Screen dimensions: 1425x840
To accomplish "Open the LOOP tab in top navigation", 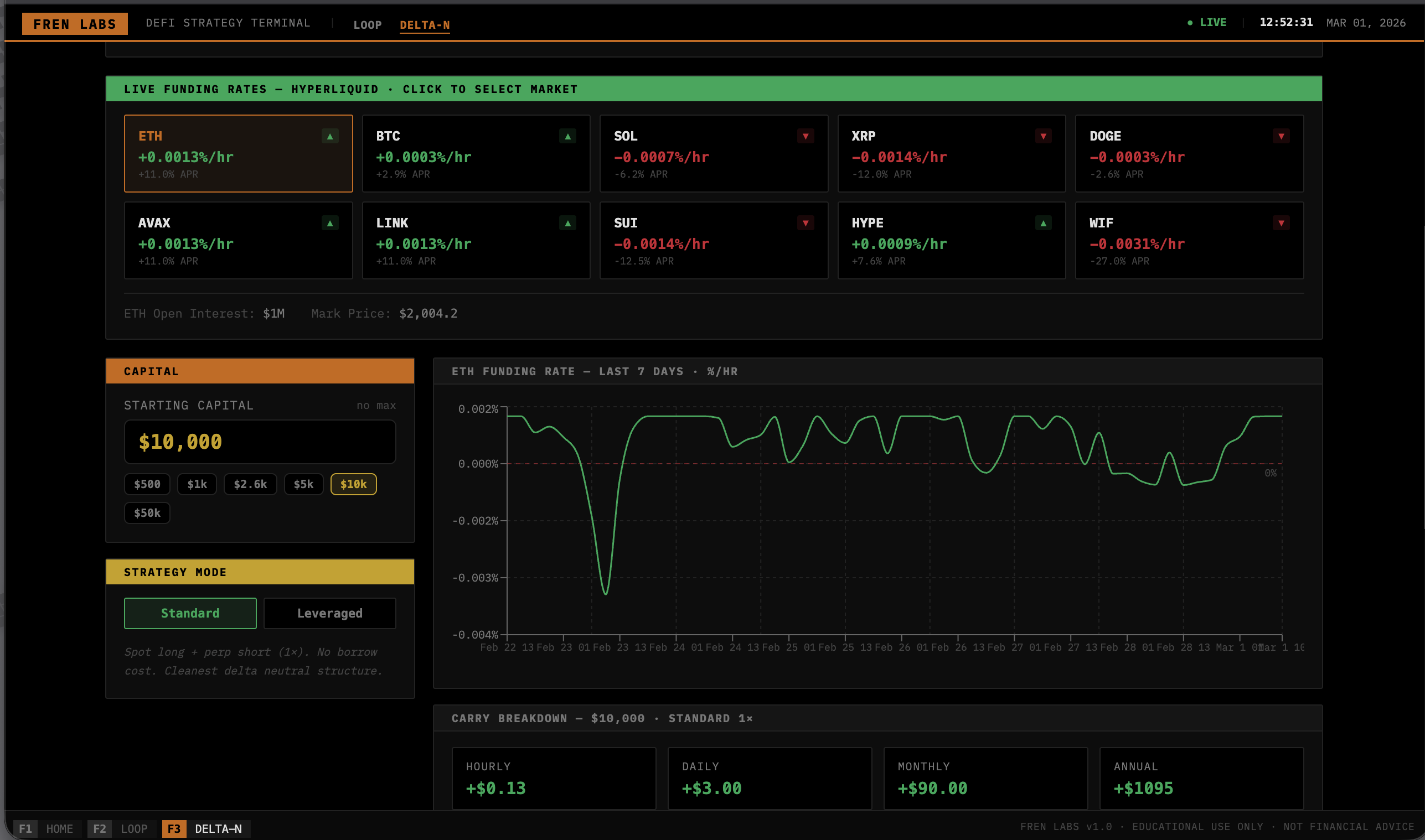I will 368,25.
